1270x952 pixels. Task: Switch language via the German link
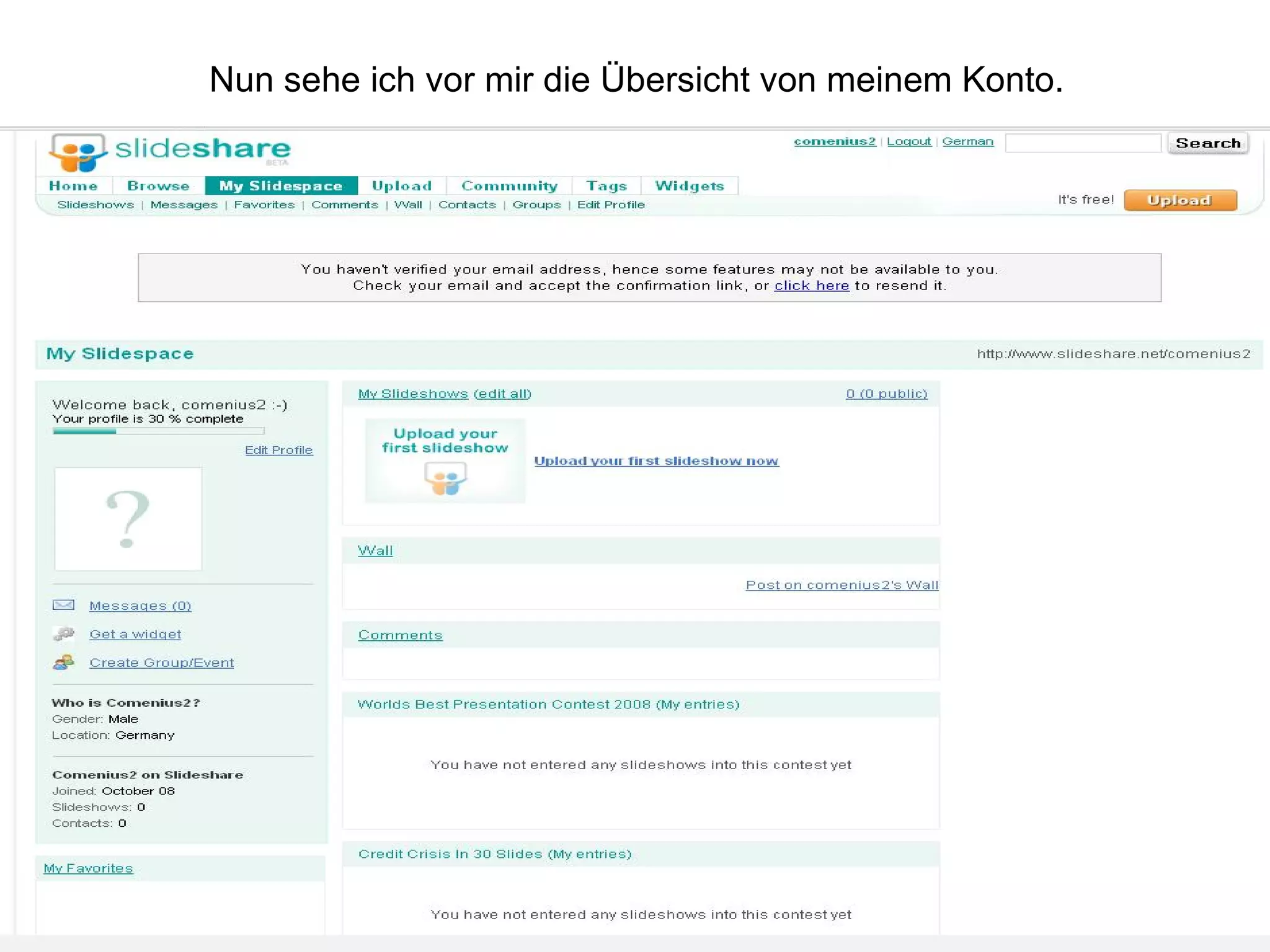967,141
